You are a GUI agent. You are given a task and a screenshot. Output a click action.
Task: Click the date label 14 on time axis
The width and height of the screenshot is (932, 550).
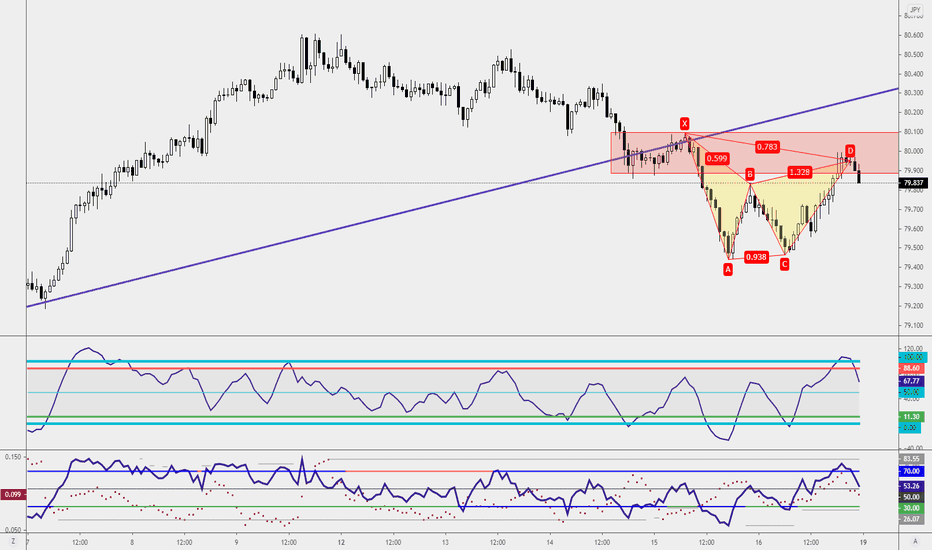click(x=550, y=542)
